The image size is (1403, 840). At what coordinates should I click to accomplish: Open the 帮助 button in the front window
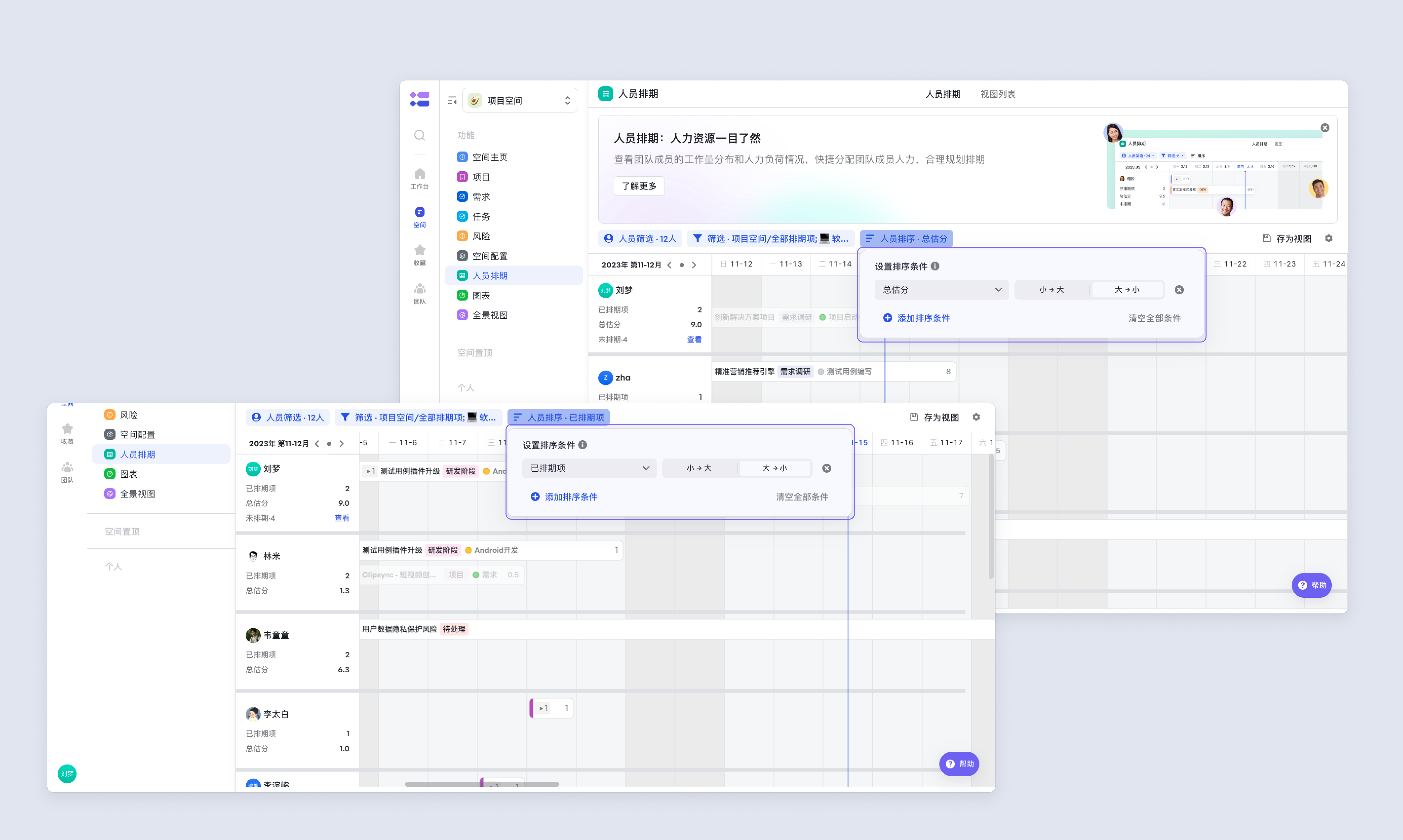[959, 764]
